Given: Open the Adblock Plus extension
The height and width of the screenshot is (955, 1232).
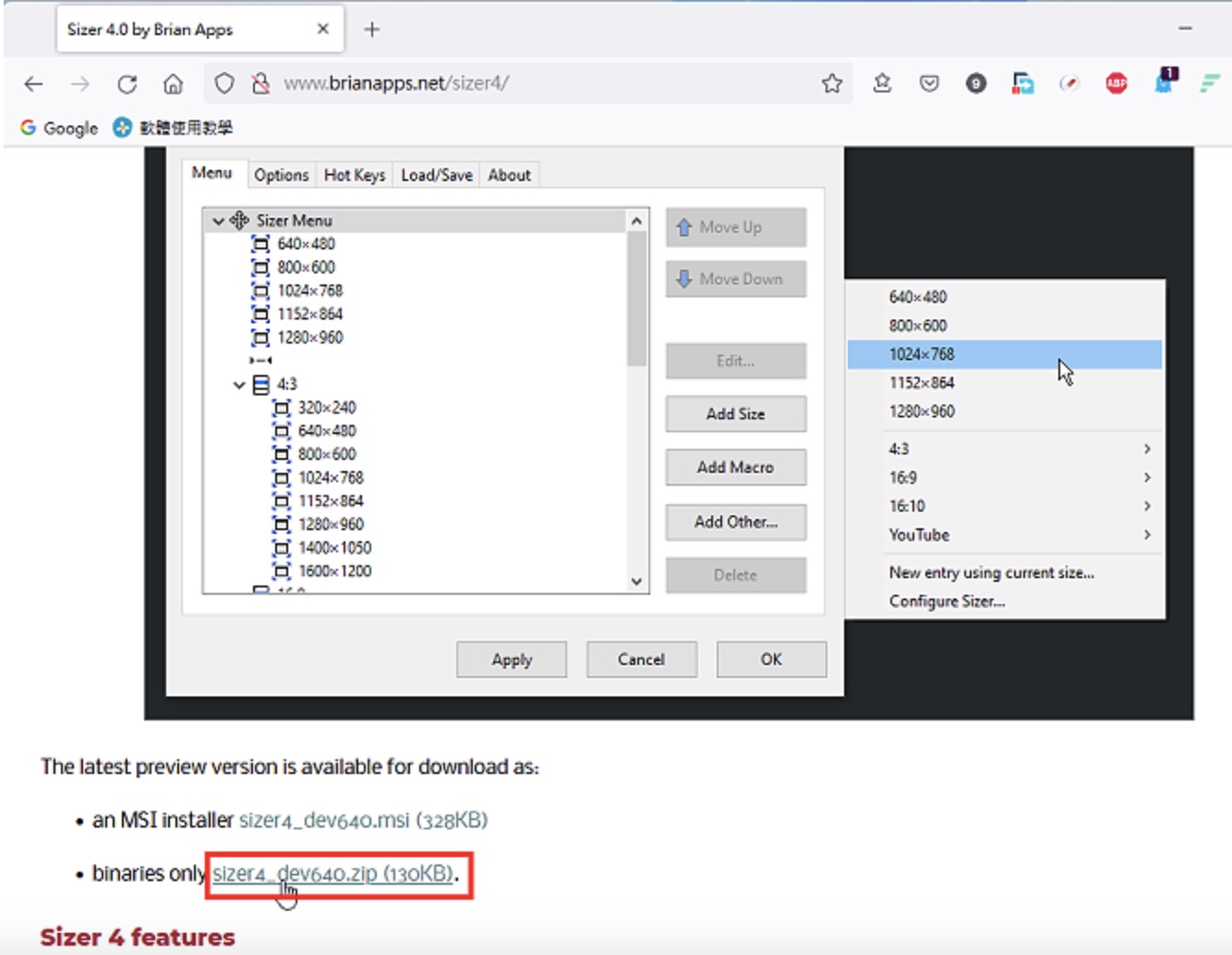Looking at the screenshot, I should pos(1117,84).
